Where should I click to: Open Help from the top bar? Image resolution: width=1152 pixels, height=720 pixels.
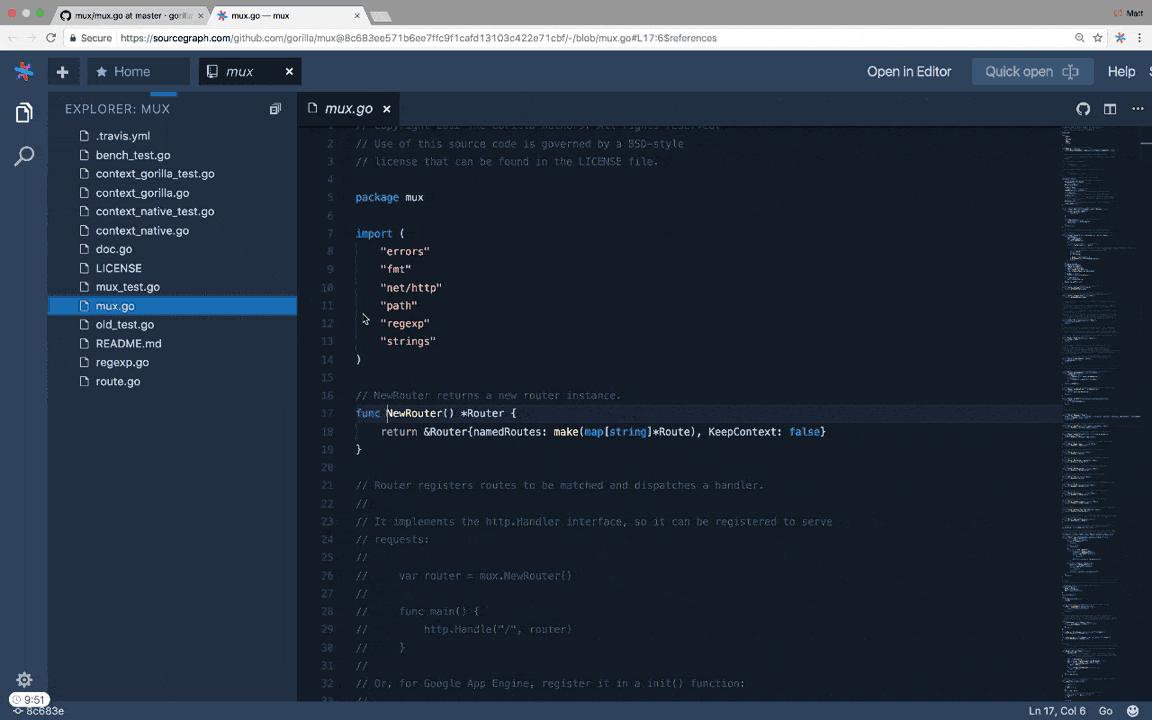[1121, 71]
